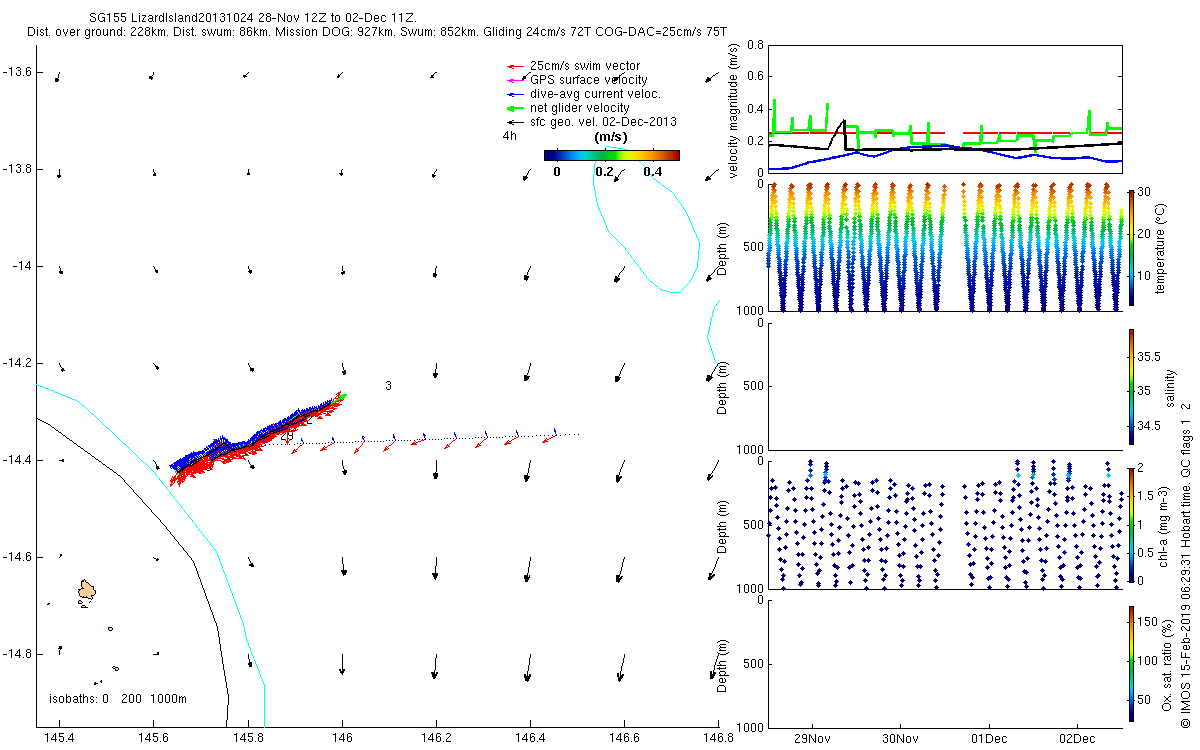The width and height of the screenshot is (1200, 750).
Task: Click the '150' oxygen colorbar tick
Action: [x=1147, y=622]
